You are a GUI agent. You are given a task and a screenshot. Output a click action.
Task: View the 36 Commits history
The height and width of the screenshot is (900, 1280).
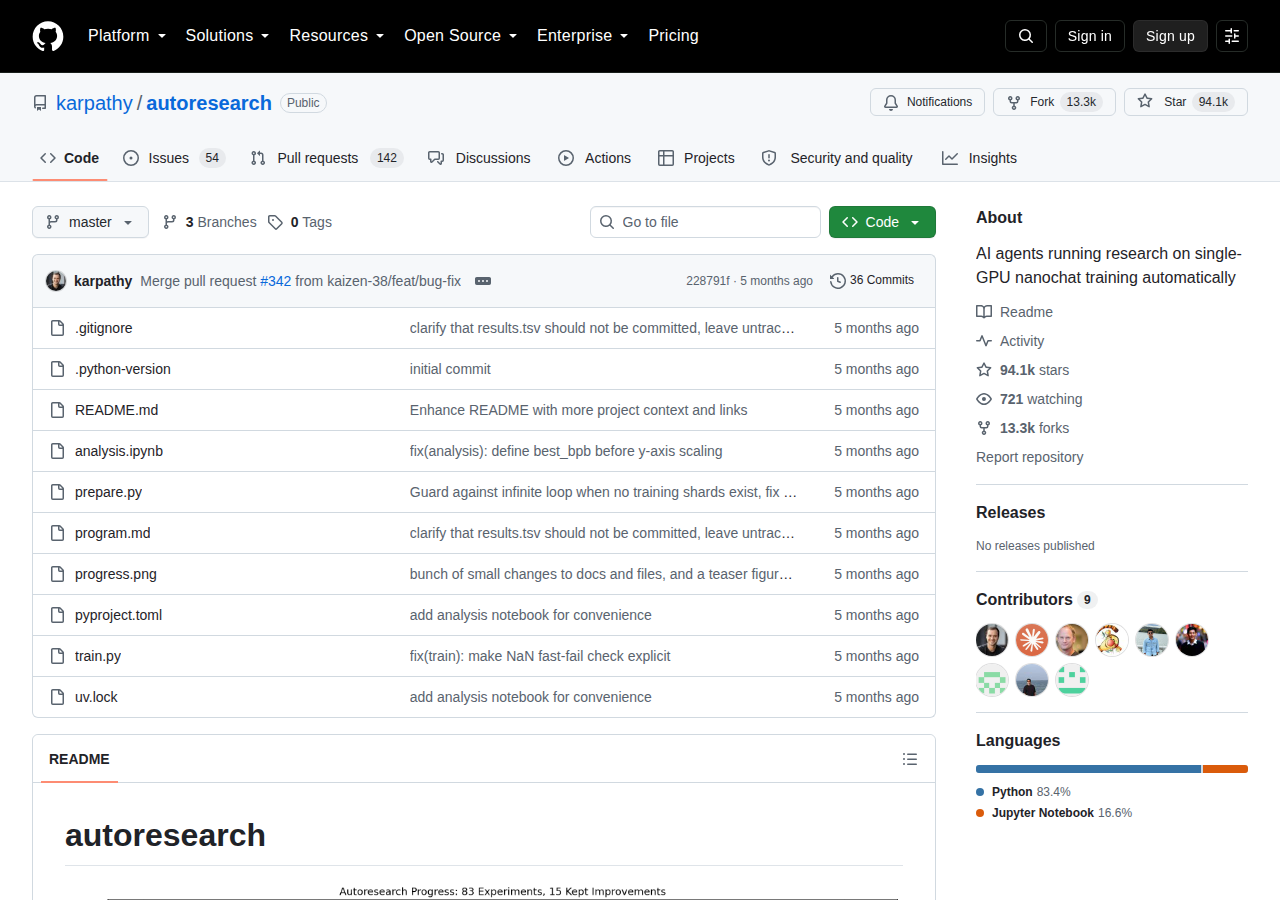point(872,281)
